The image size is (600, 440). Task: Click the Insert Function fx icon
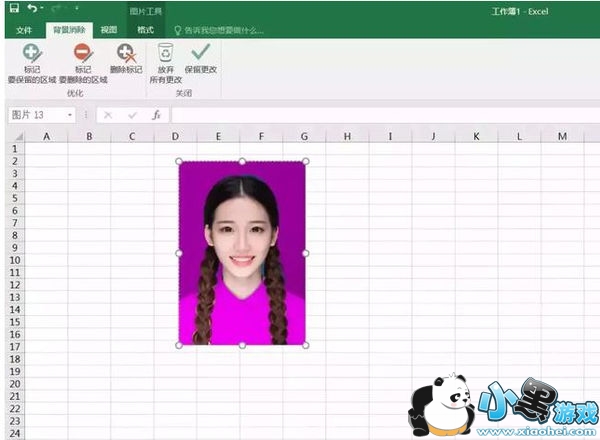click(156, 115)
